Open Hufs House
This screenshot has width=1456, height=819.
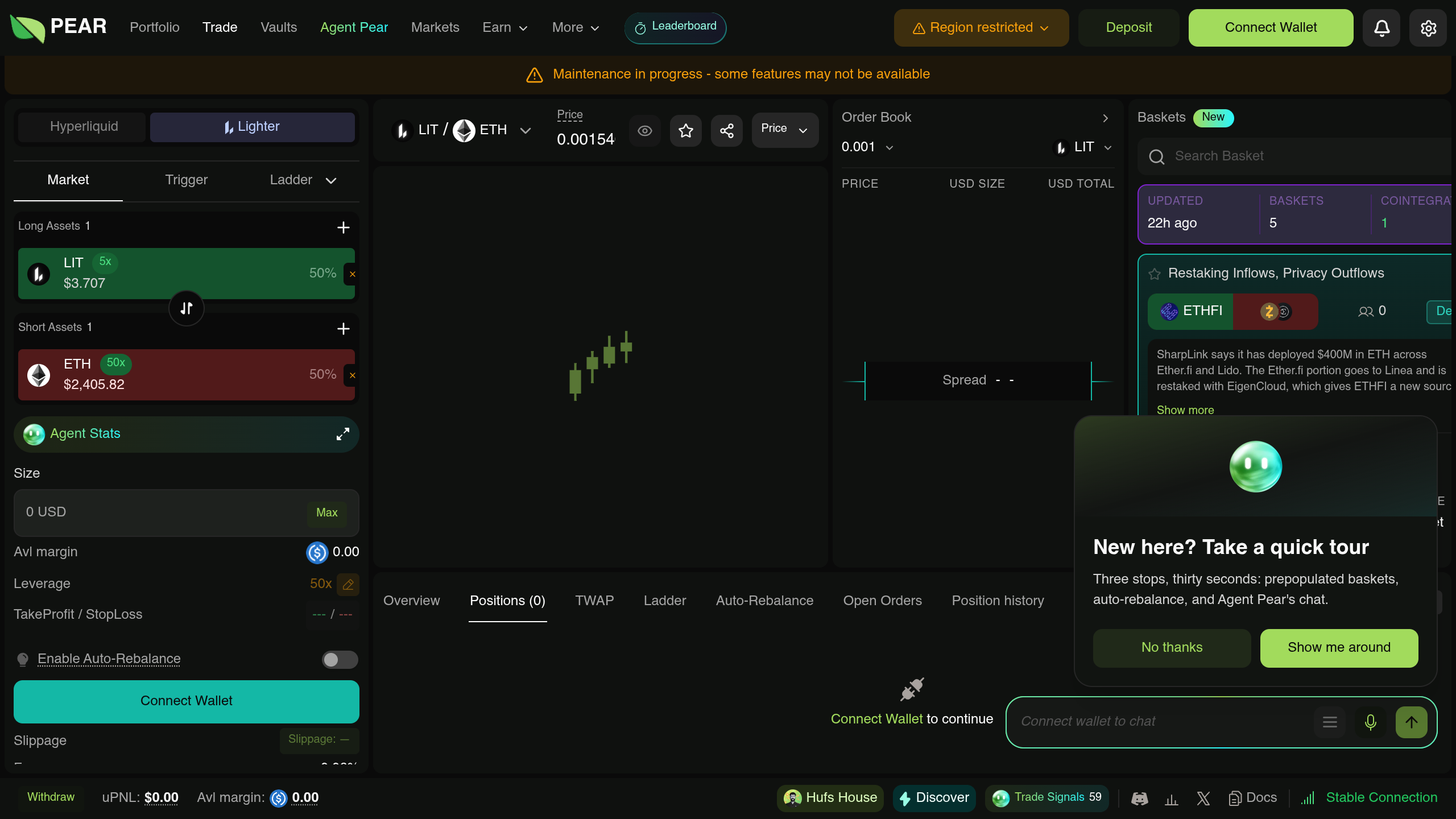pyautogui.click(x=830, y=798)
